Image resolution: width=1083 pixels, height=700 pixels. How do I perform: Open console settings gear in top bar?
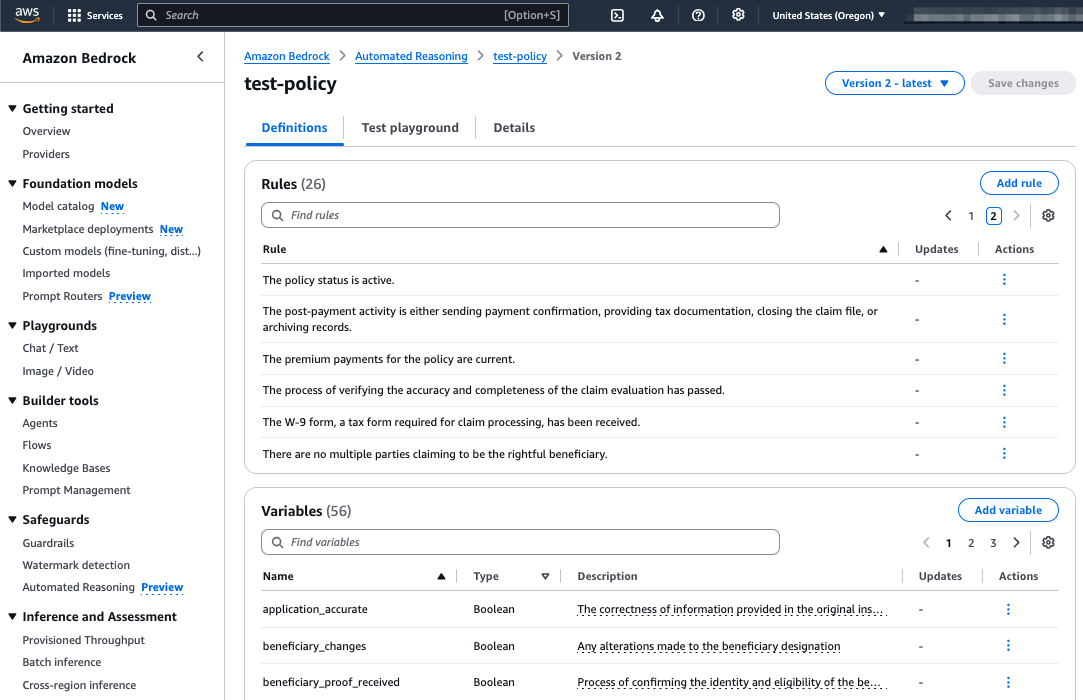coord(738,15)
